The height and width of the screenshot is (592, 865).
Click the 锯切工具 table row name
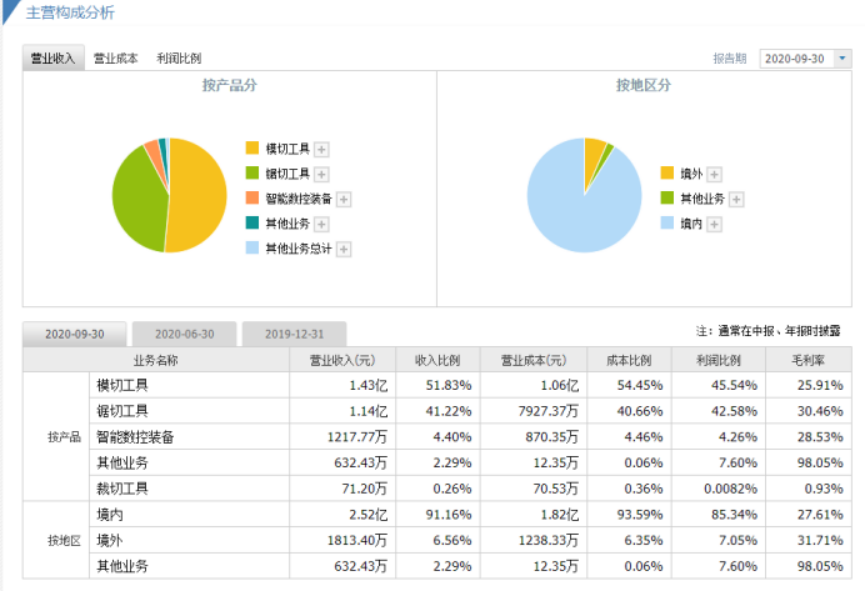coord(122,411)
